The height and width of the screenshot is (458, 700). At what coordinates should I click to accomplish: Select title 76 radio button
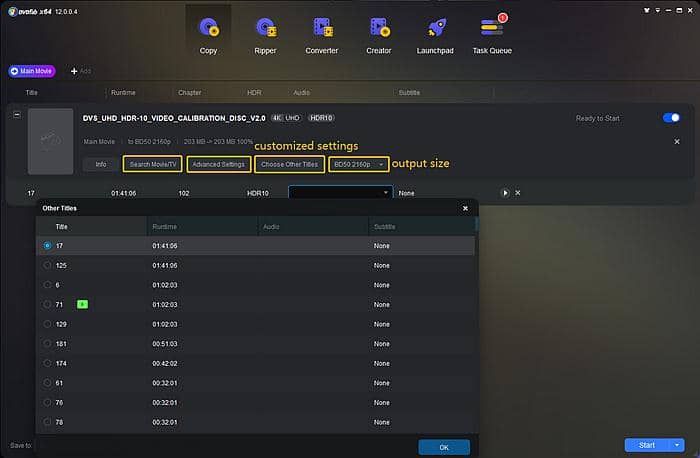[x=47, y=403]
